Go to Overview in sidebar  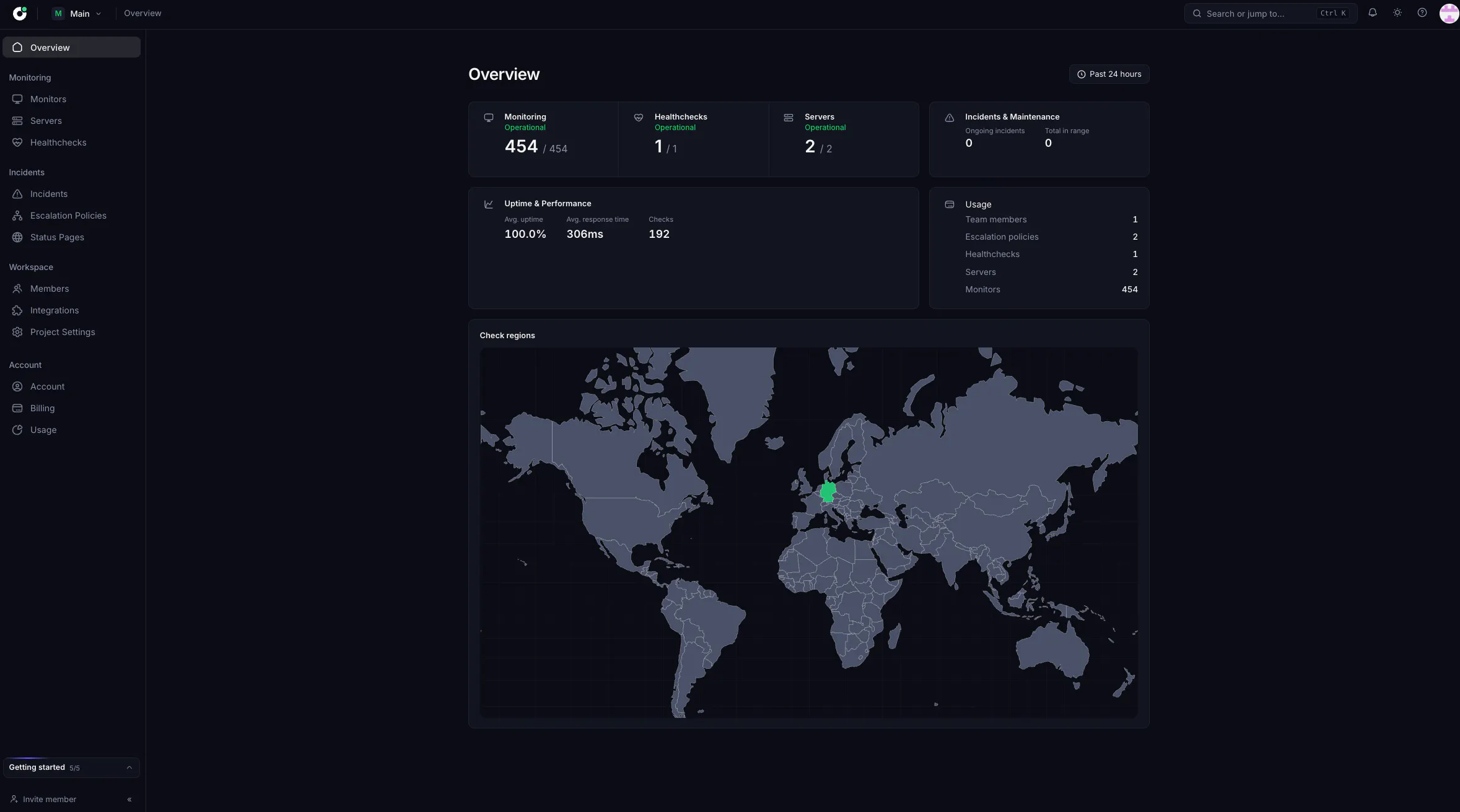click(72, 47)
